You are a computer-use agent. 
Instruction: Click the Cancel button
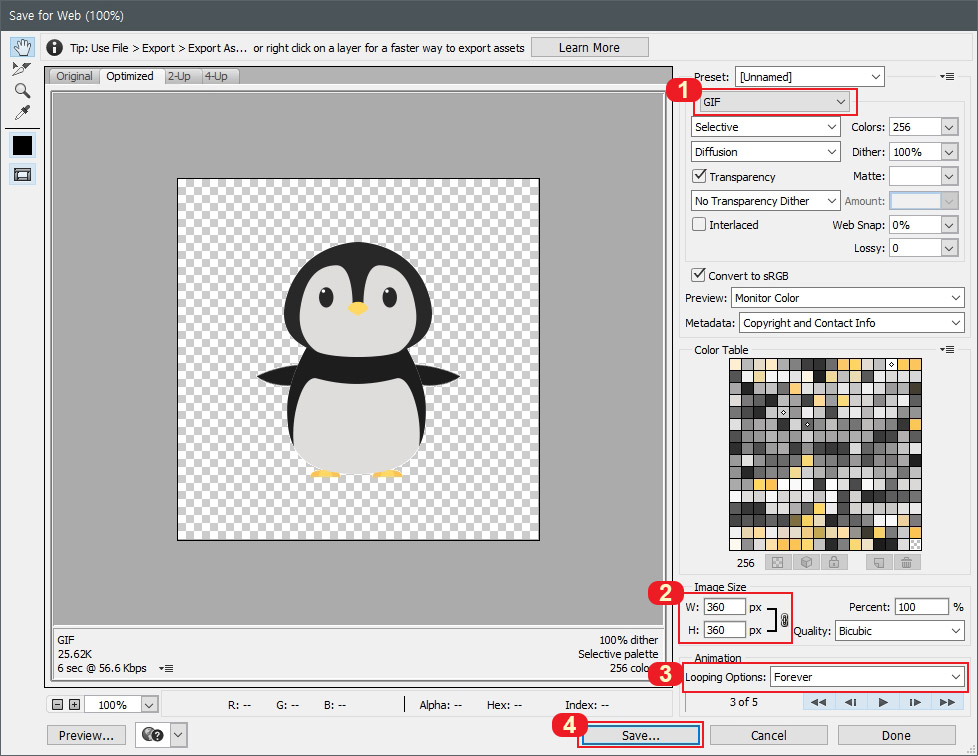(768, 735)
